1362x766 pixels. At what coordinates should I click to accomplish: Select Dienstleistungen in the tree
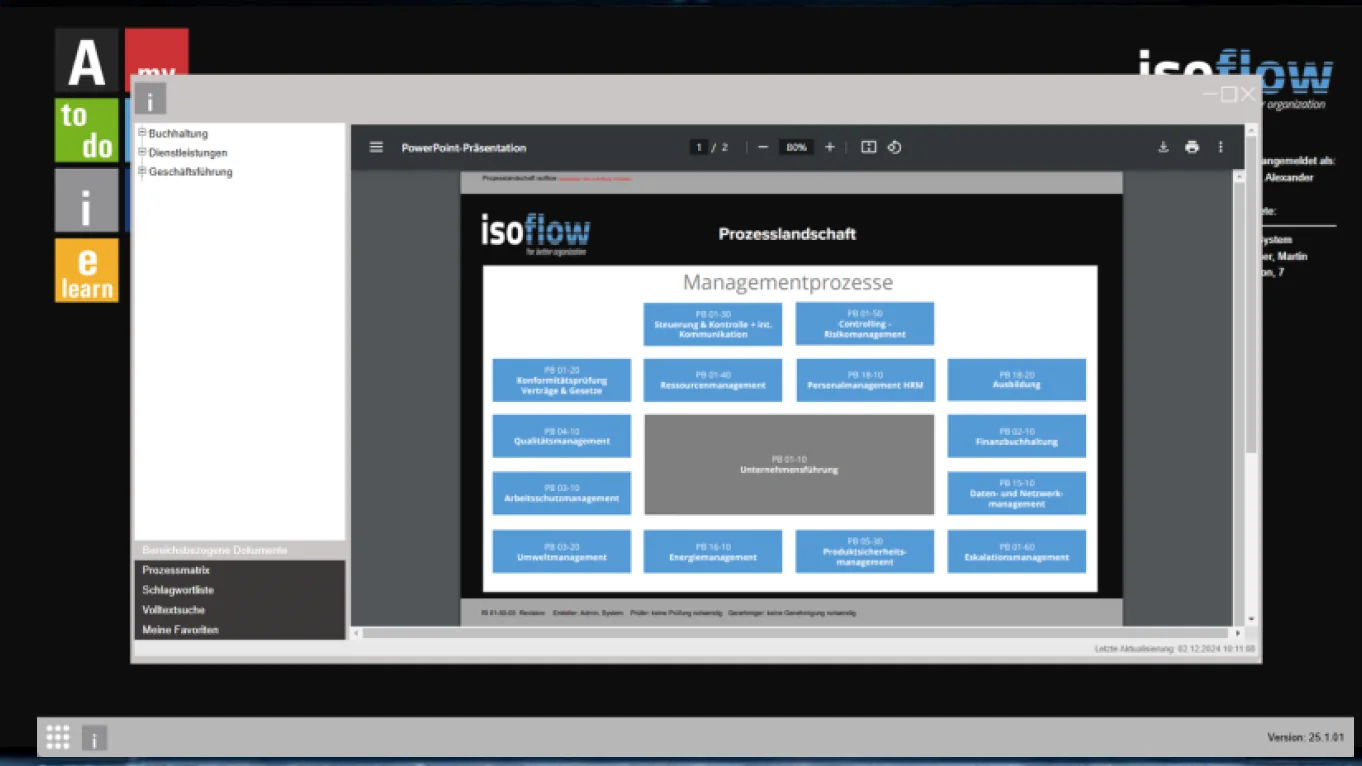coord(188,153)
